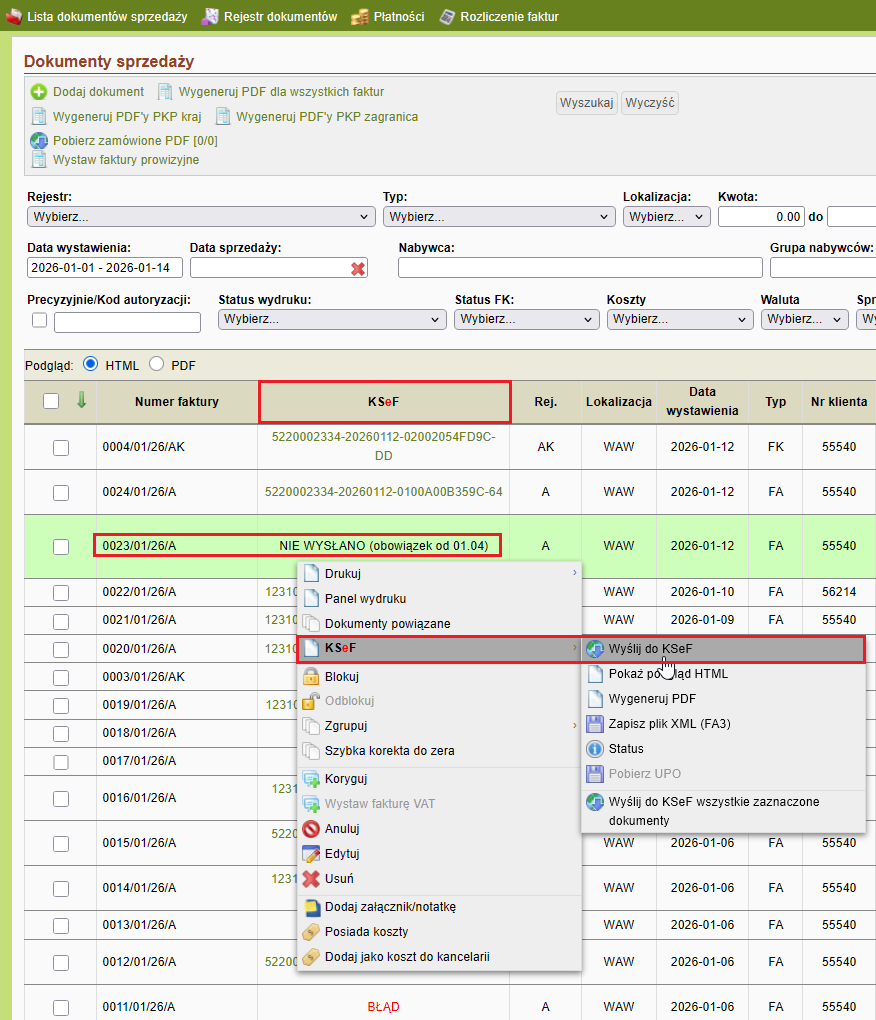Click the green arrow sort icon in header

pyautogui.click(x=81, y=400)
